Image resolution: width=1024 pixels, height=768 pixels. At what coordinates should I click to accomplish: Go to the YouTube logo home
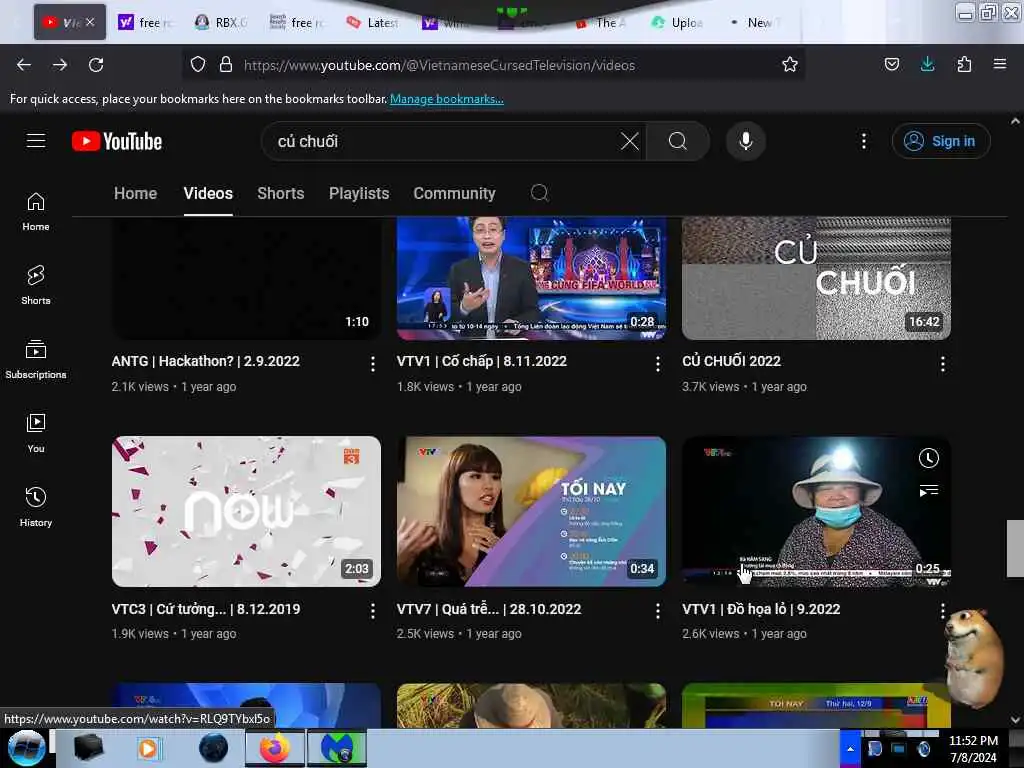(x=117, y=141)
